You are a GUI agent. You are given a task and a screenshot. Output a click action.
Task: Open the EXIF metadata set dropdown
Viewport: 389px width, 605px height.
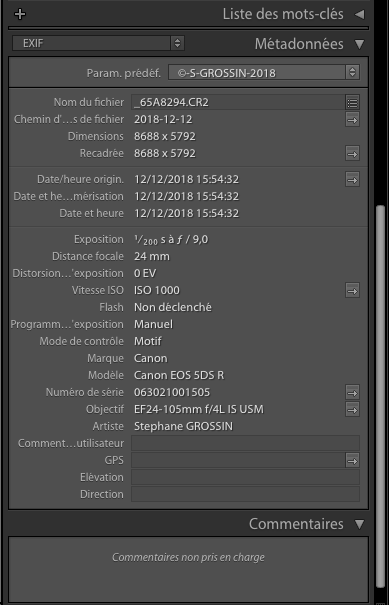pyautogui.click(x=98, y=43)
